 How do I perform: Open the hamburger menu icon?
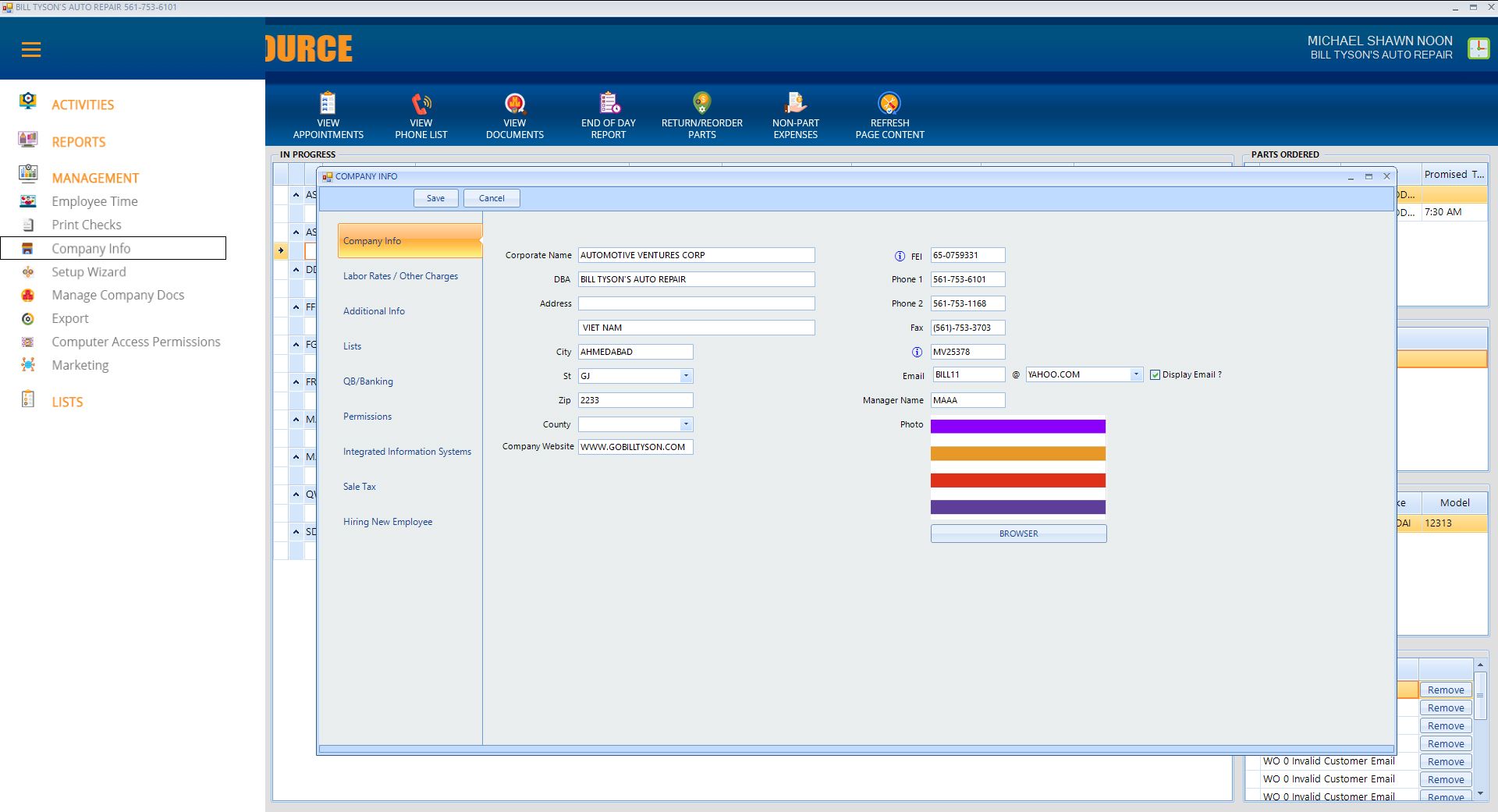tap(31, 50)
